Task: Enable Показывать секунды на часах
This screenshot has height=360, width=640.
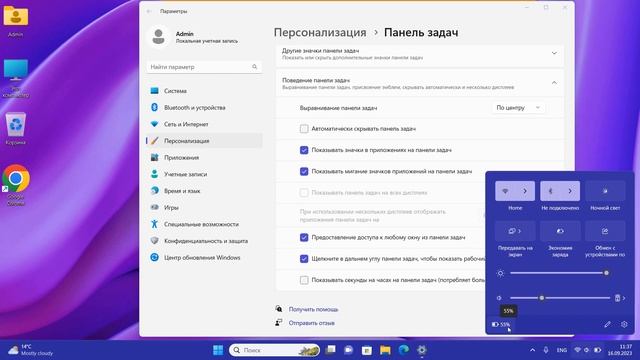Action: coord(304,280)
